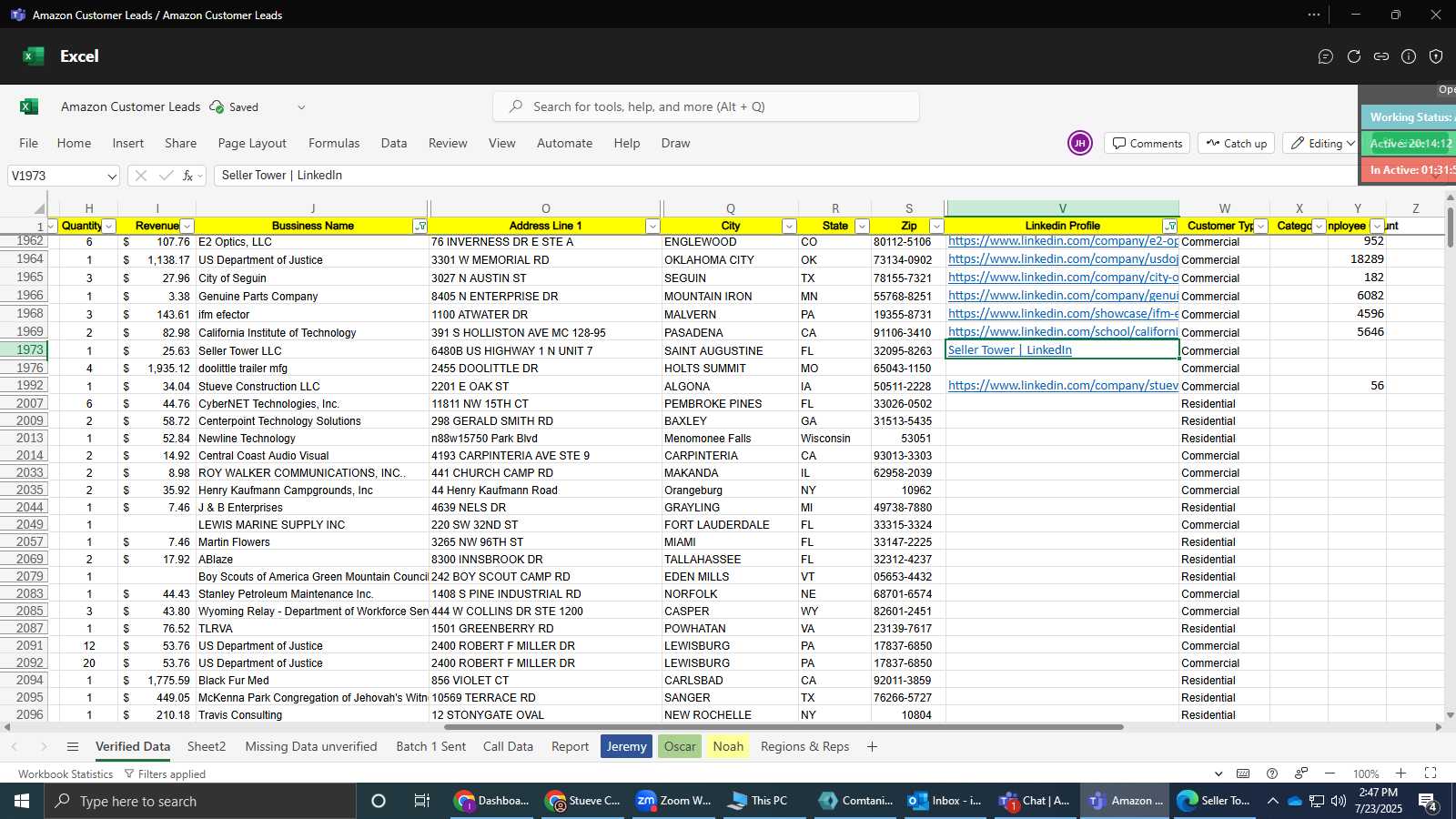Open the more options ellipsis in title bar
The height and width of the screenshot is (819, 1456).
click(x=1314, y=15)
